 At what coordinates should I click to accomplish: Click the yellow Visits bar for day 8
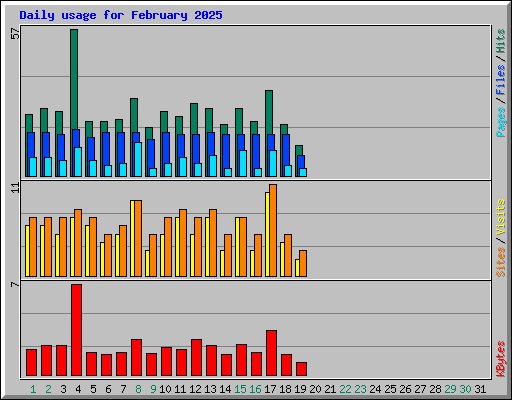click(132, 238)
